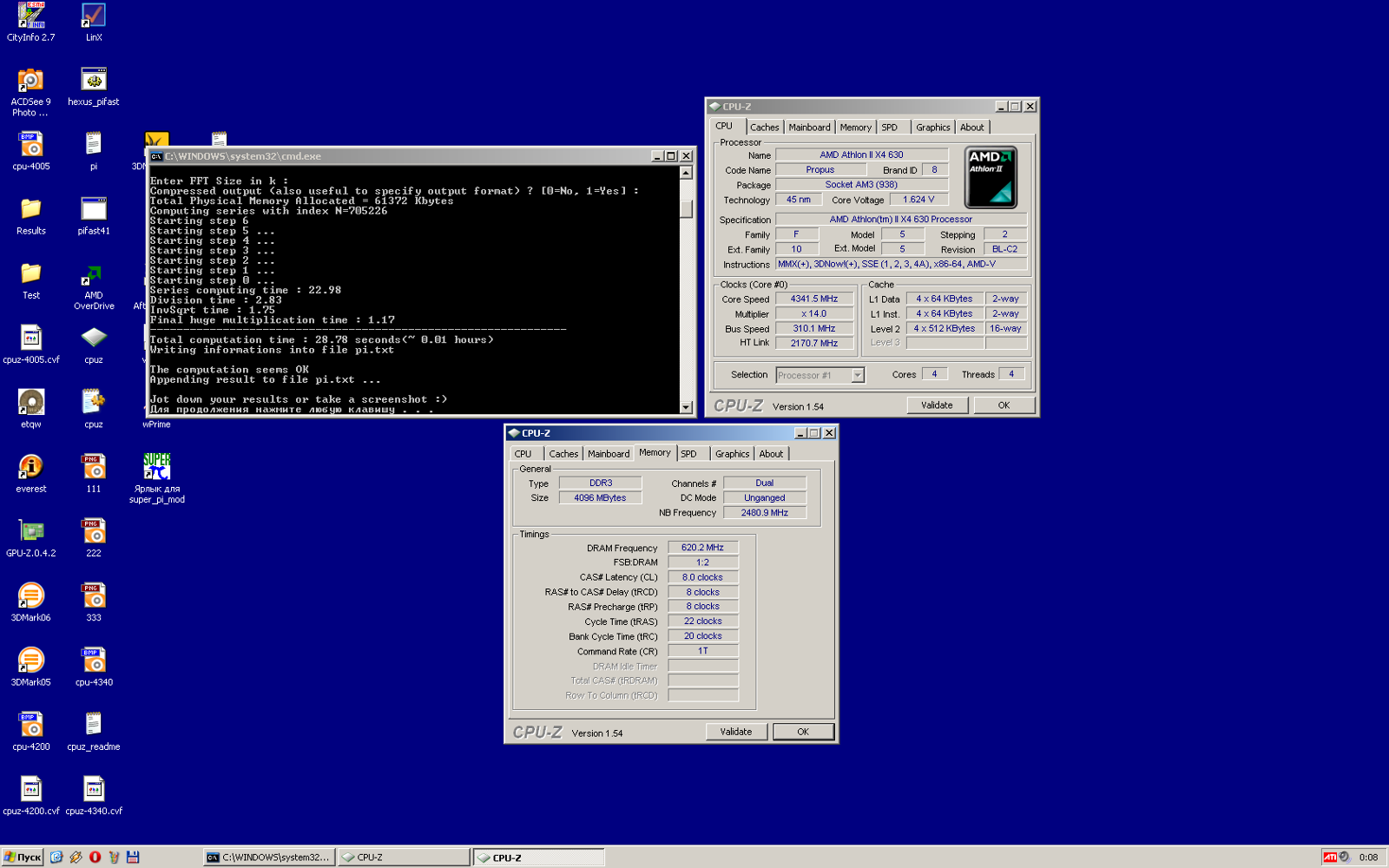This screenshot has height=868, width=1389.
Task: Click the system tray clock 0:08
Action: pos(1368,857)
